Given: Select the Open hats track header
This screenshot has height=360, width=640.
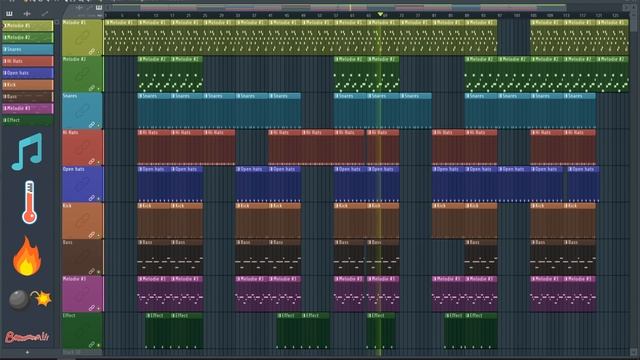Looking at the screenshot, I should (x=82, y=184).
